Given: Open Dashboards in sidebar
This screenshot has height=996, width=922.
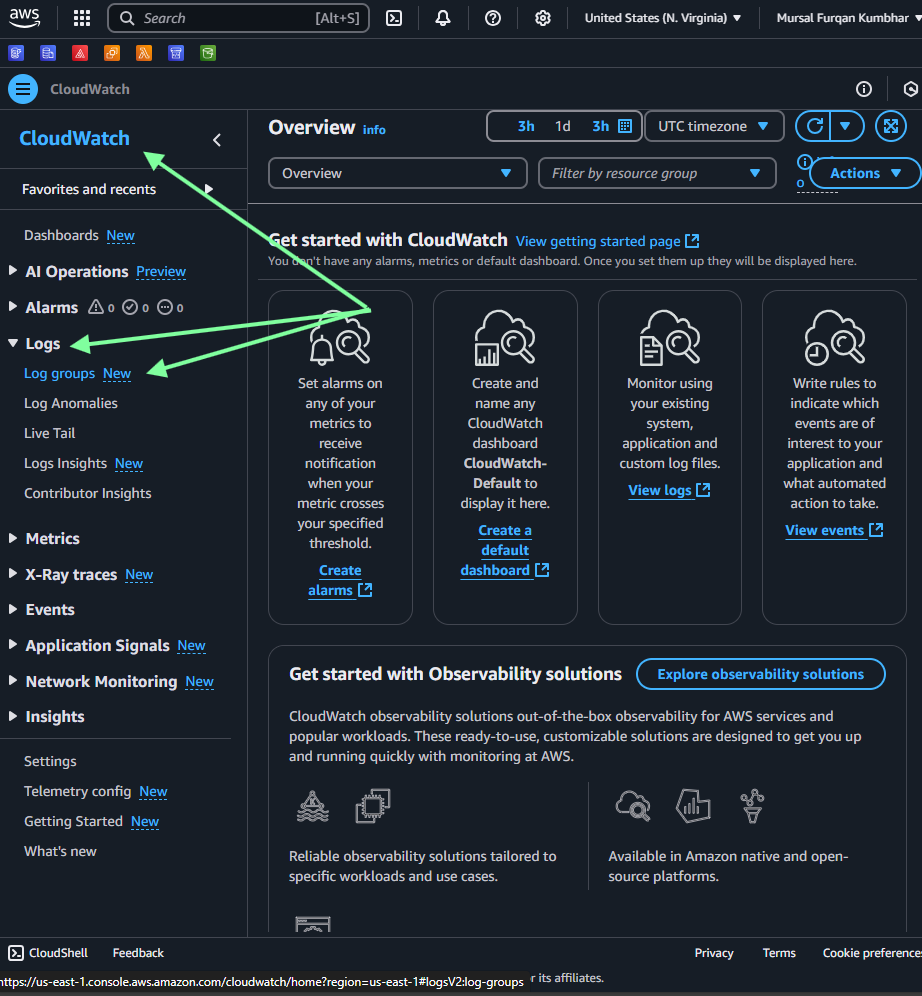Looking at the screenshot, I should coord(61,235).
